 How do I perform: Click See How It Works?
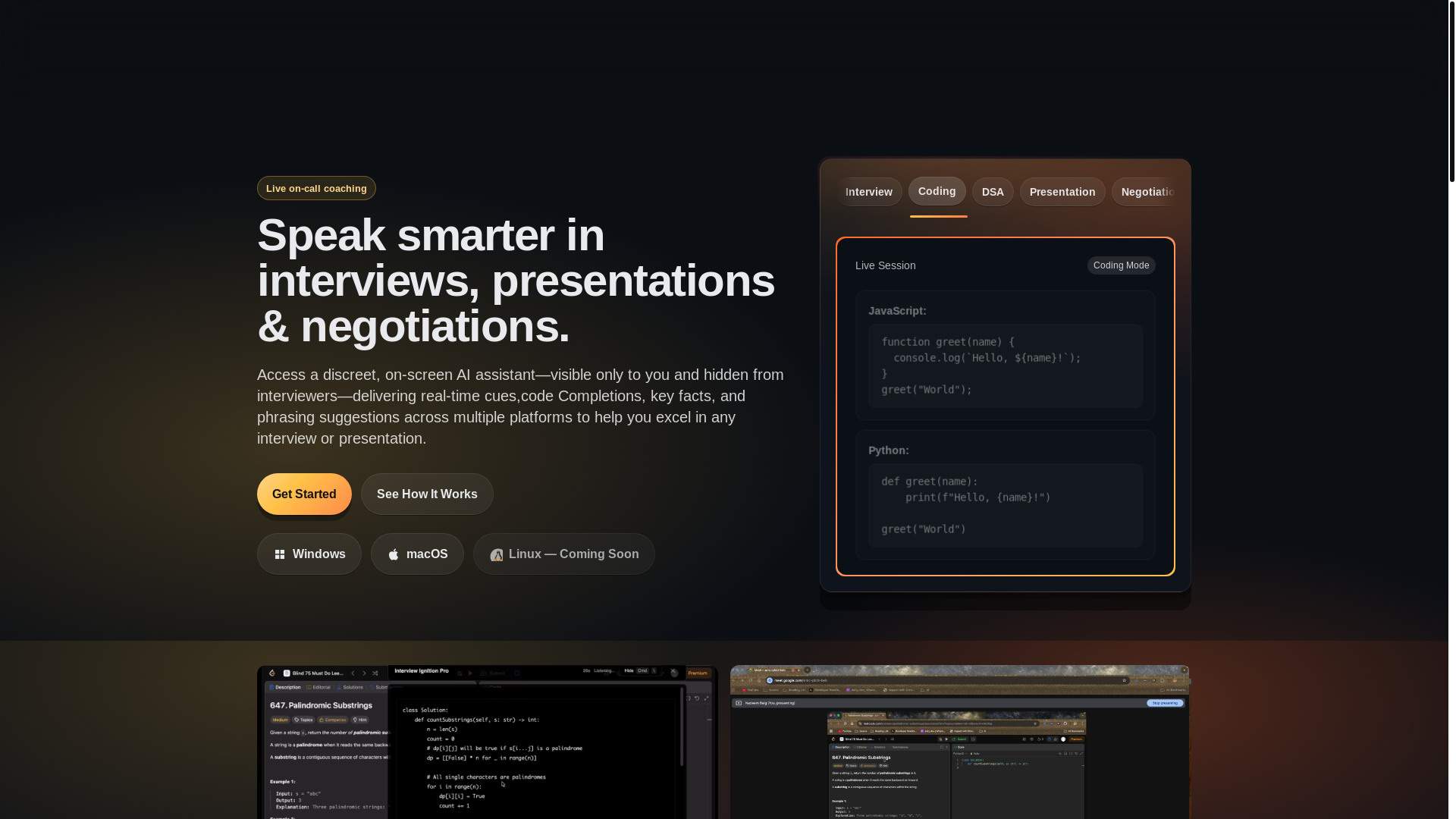(427, 494)
